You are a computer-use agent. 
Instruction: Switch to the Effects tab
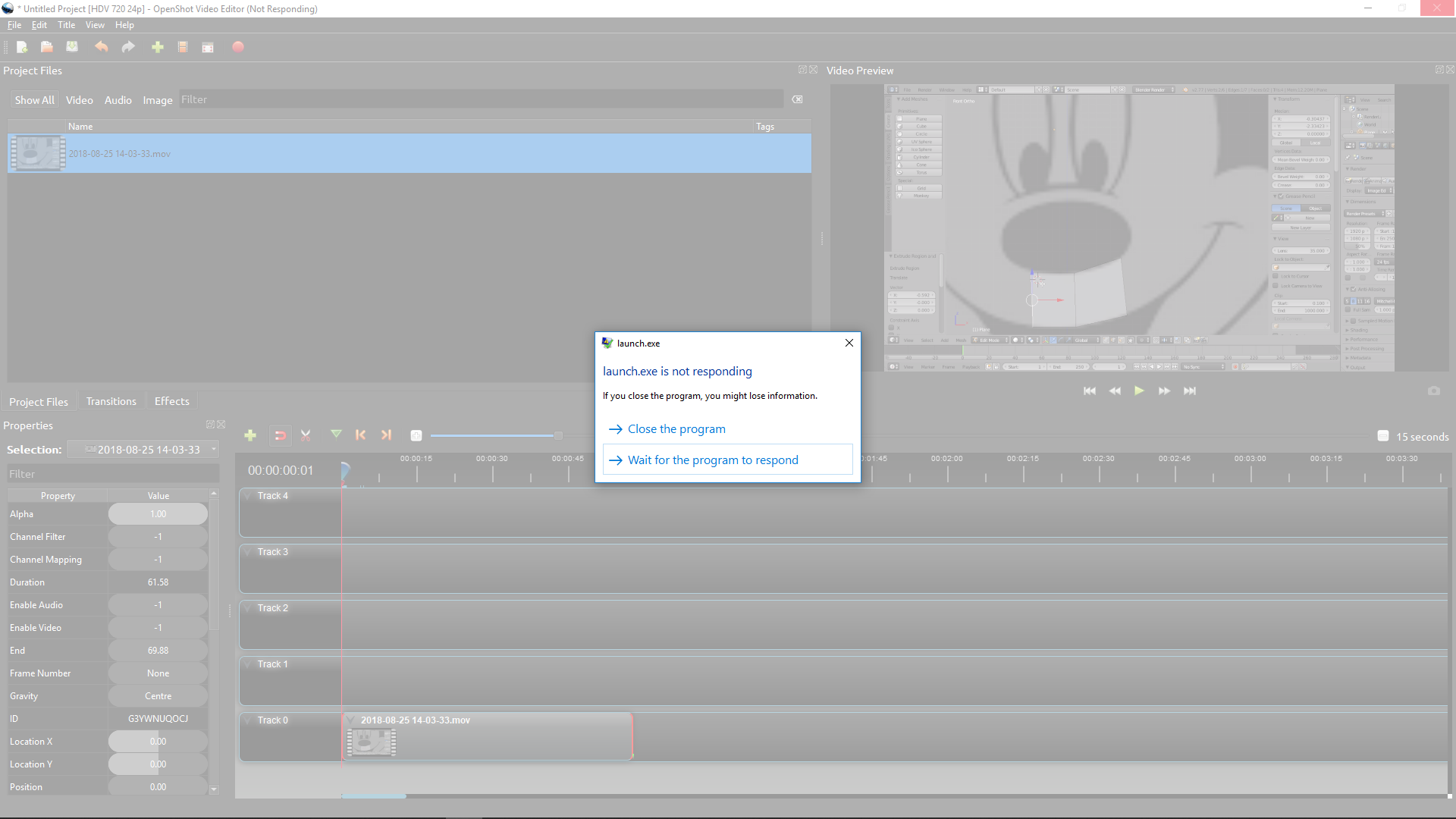(x=171, y=401)
